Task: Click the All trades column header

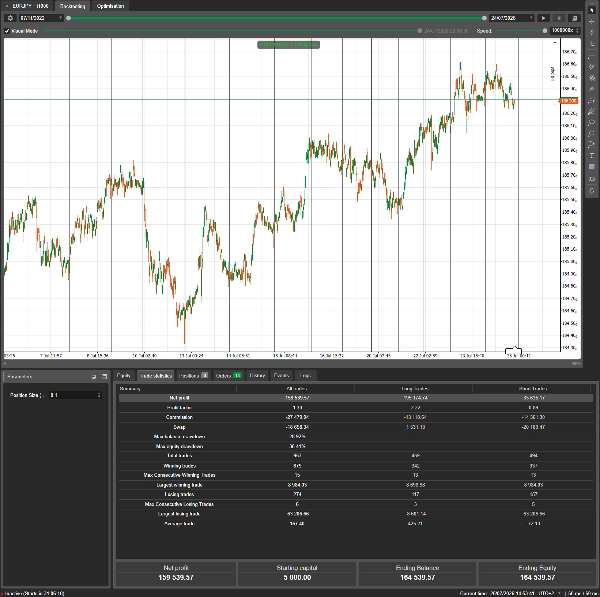Action: tap(297, 389)
